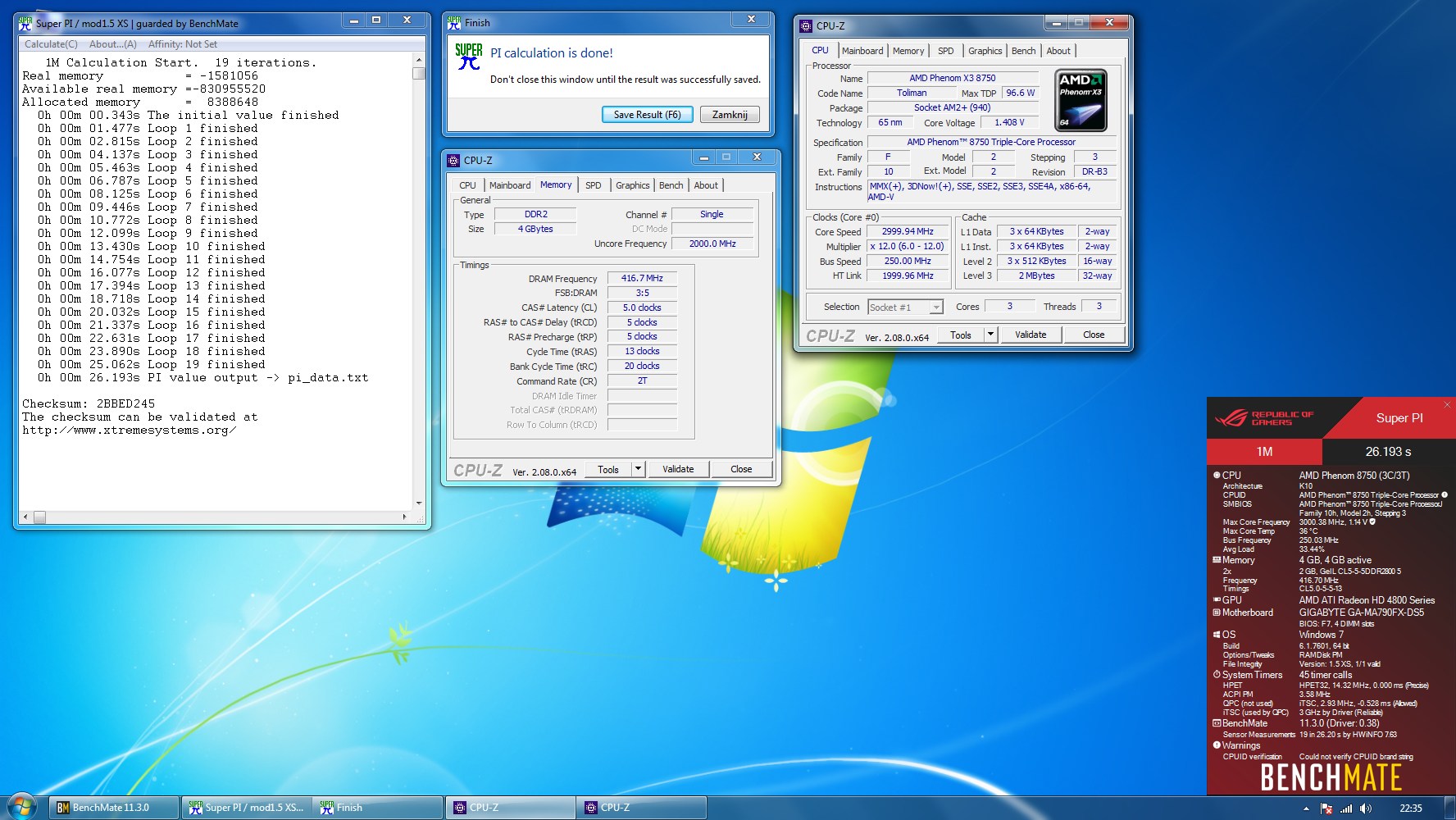This screenshot has height=820, width=1456.
Task: Click the AMD Phenom X3 processor logo
Action: [1081, 100]
